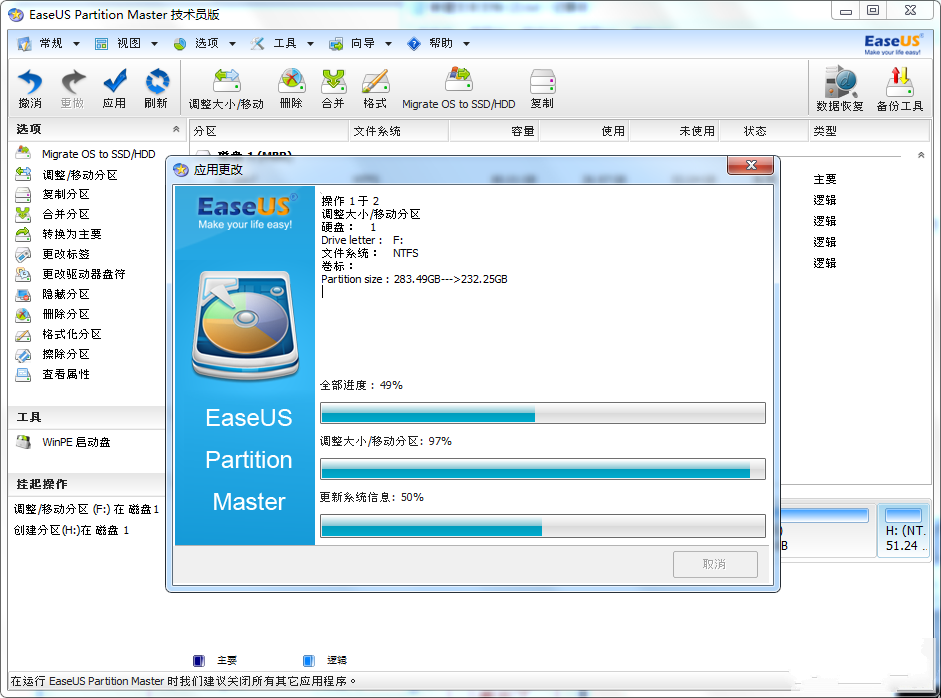The image size is (941, 698).
Task: Click the Apply (应用) checkmark icon
Action: 114,88
